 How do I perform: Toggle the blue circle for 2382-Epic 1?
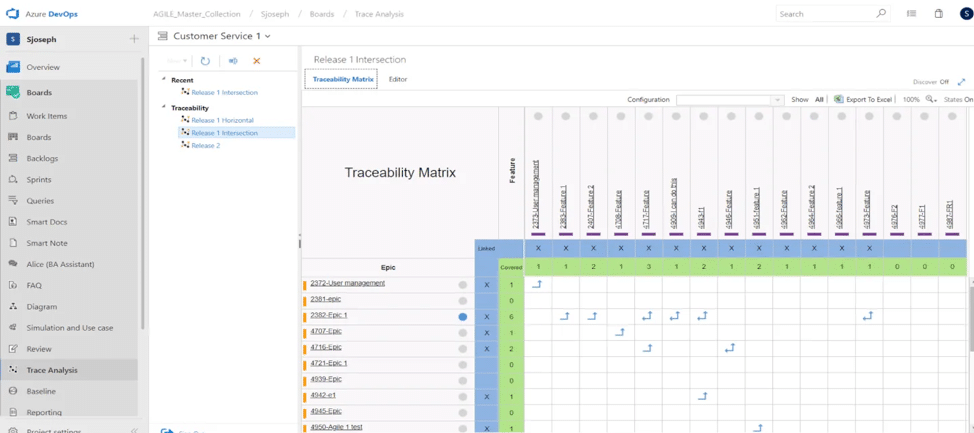462,317
